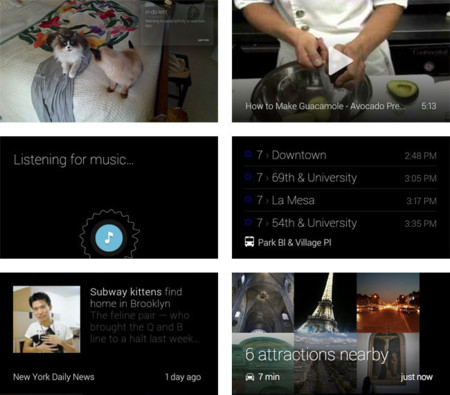Click the Listening for music... text
Screen dimensions: 450x395
[x=73, y=160]
